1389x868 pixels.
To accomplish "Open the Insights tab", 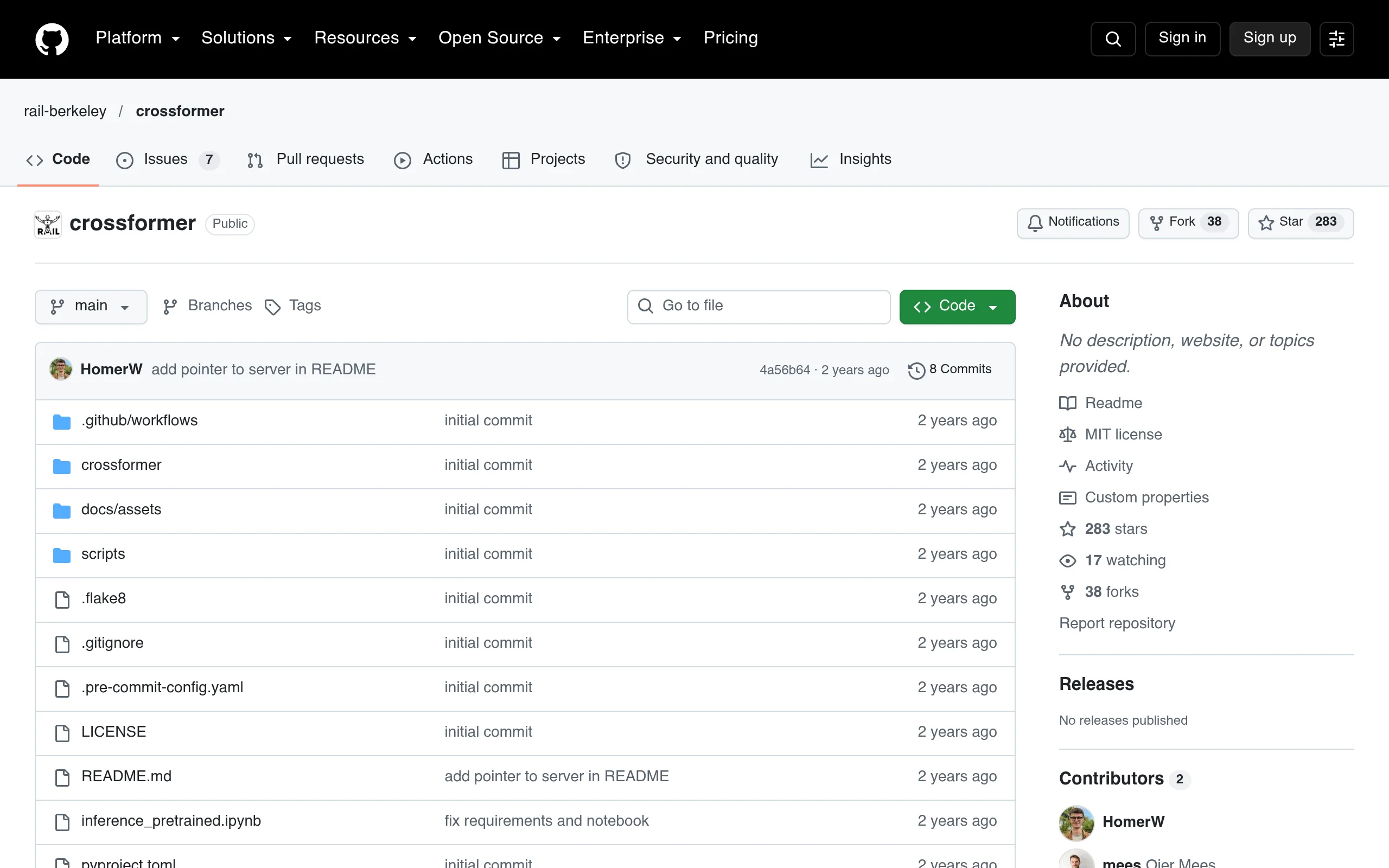I will coord(851,159).
